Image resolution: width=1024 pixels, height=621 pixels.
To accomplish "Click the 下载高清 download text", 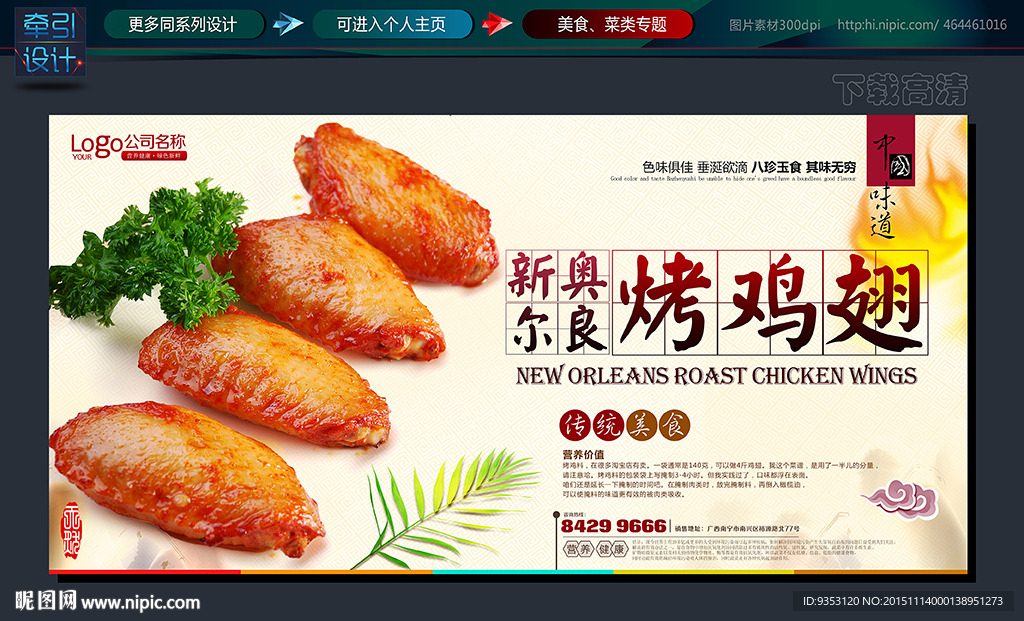I will [x=900, y=89].
